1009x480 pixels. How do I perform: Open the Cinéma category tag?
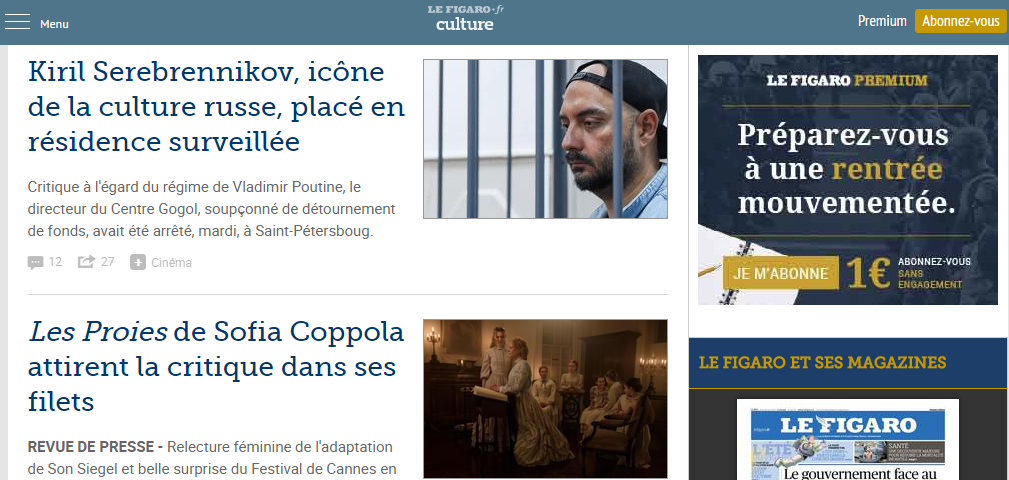point(171,263)
